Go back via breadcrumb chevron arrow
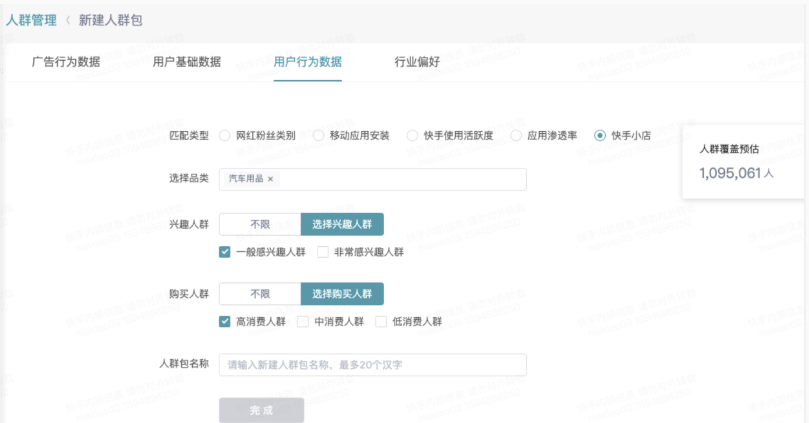Screen dimensions: 809x423 (x=68, y=21)
